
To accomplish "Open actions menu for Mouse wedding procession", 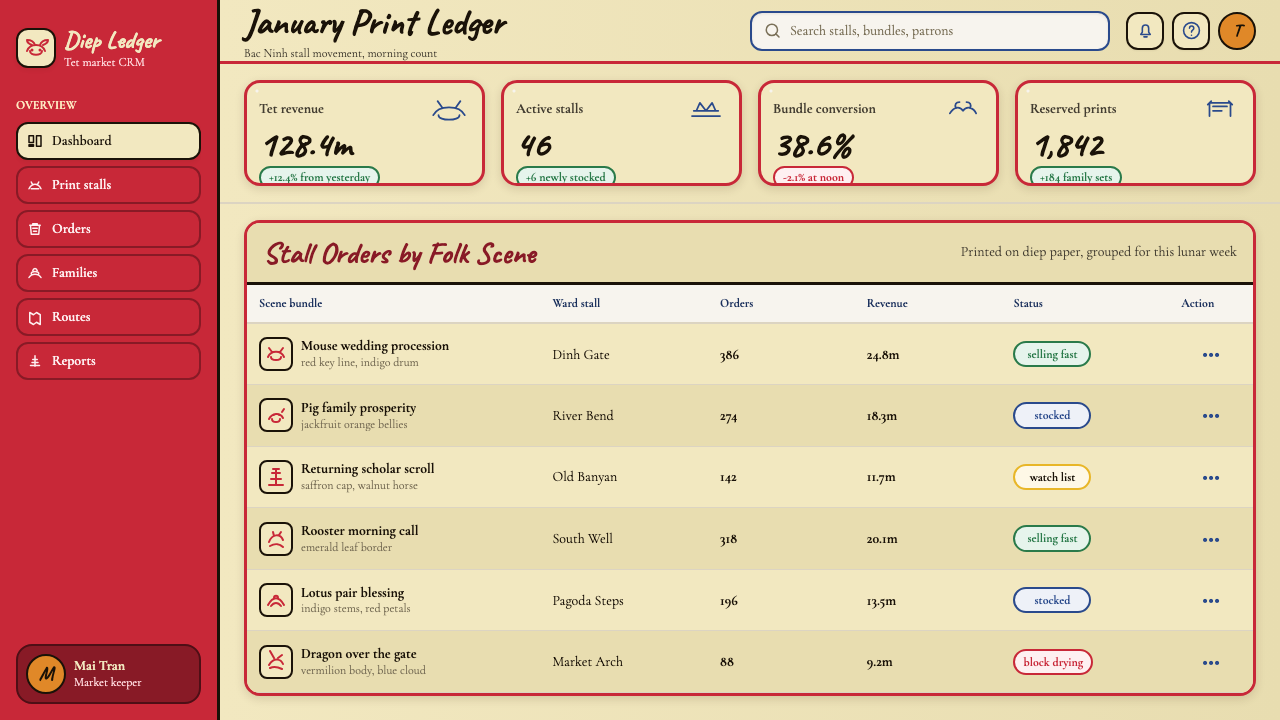I will tap(1211, 354).
